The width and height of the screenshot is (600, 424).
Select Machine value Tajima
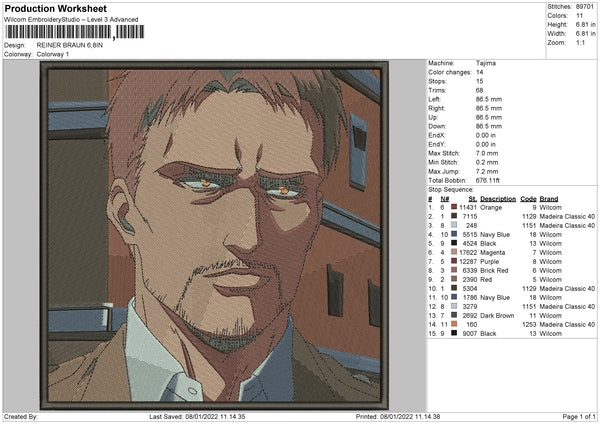click(x=486, y=63)
